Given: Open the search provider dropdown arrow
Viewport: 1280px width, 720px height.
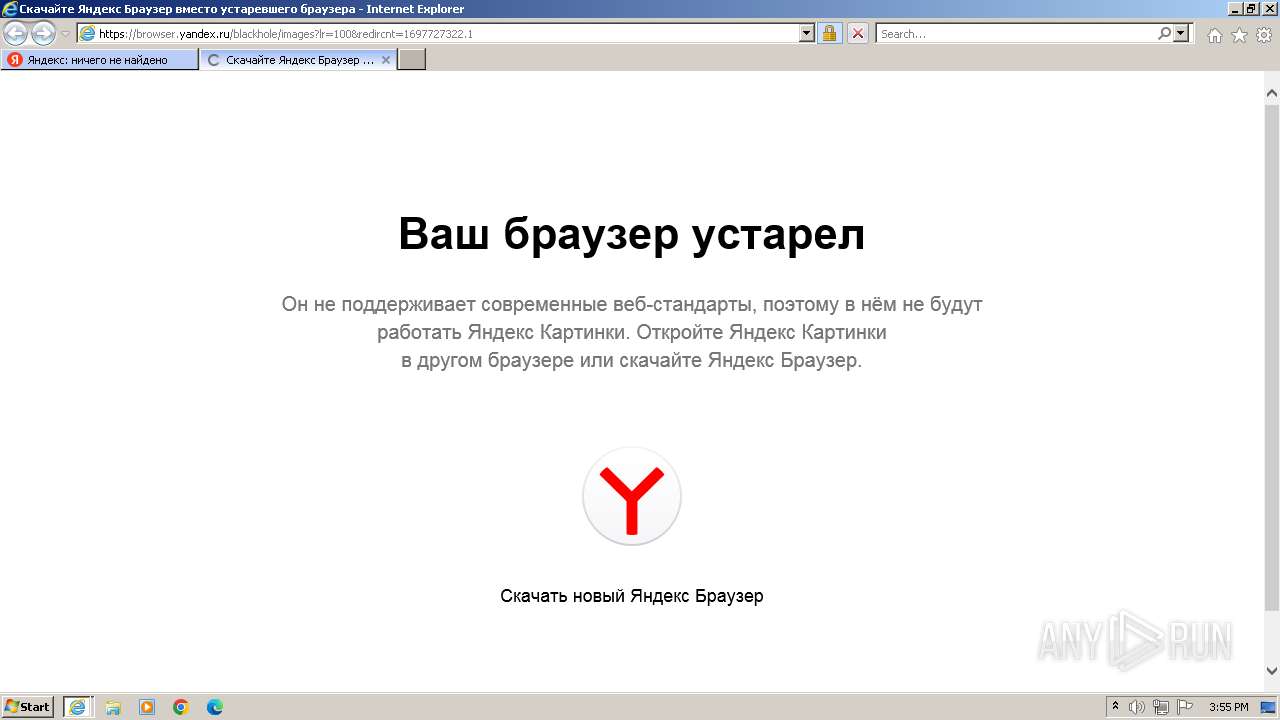Looking at the screenshot, I should click(1181, 33).
